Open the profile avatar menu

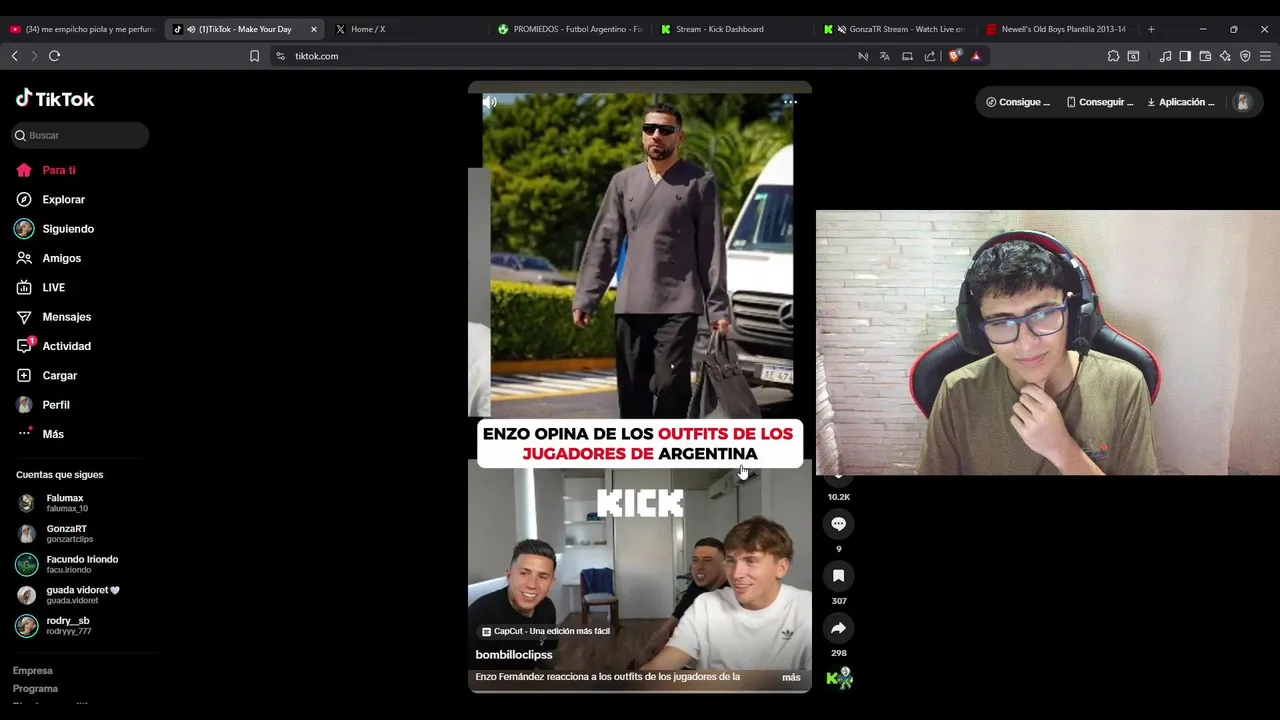[1242, 102]
